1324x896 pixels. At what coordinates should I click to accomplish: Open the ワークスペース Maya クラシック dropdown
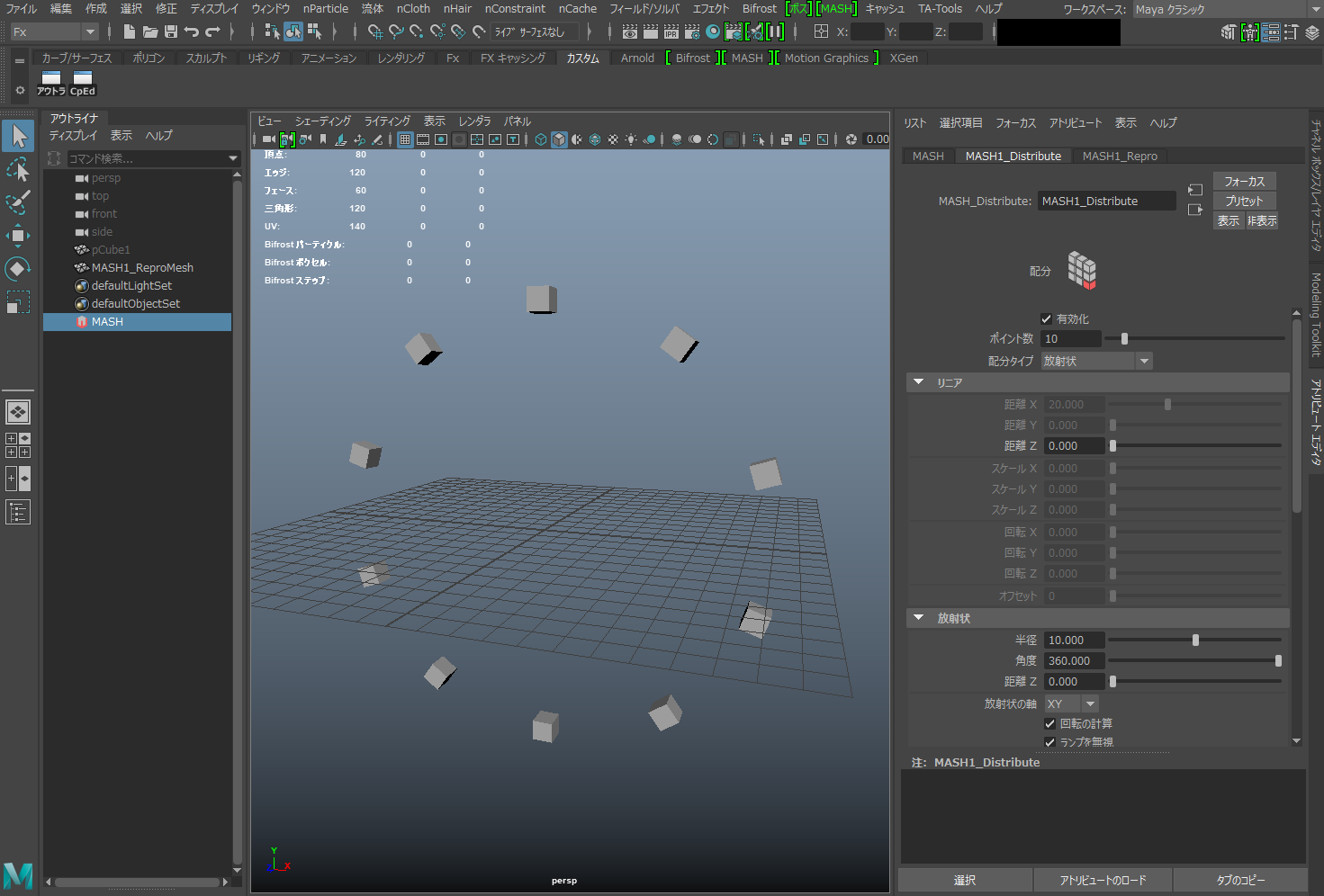[1227, 9]
